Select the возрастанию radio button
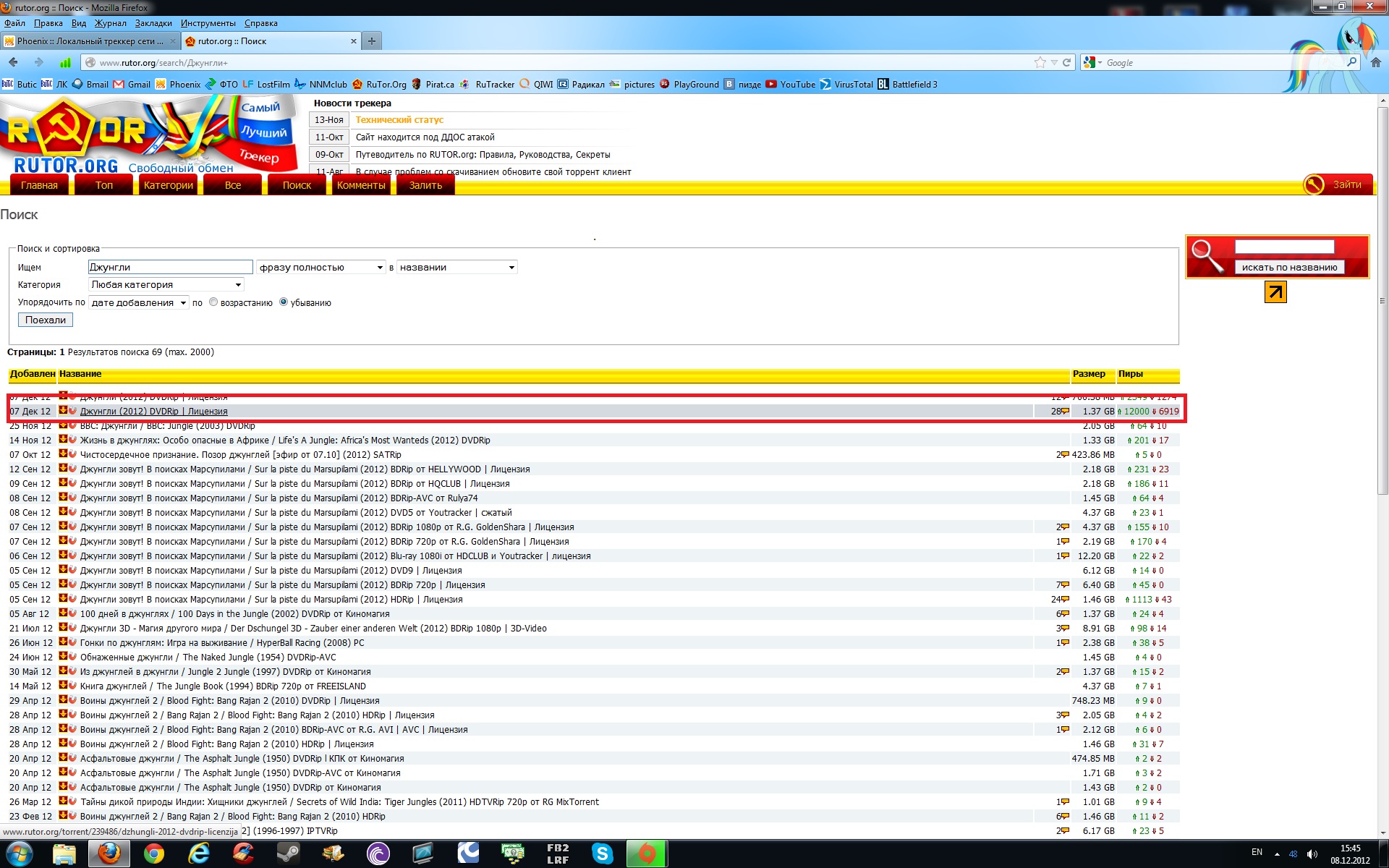 [x=213, y=302]
